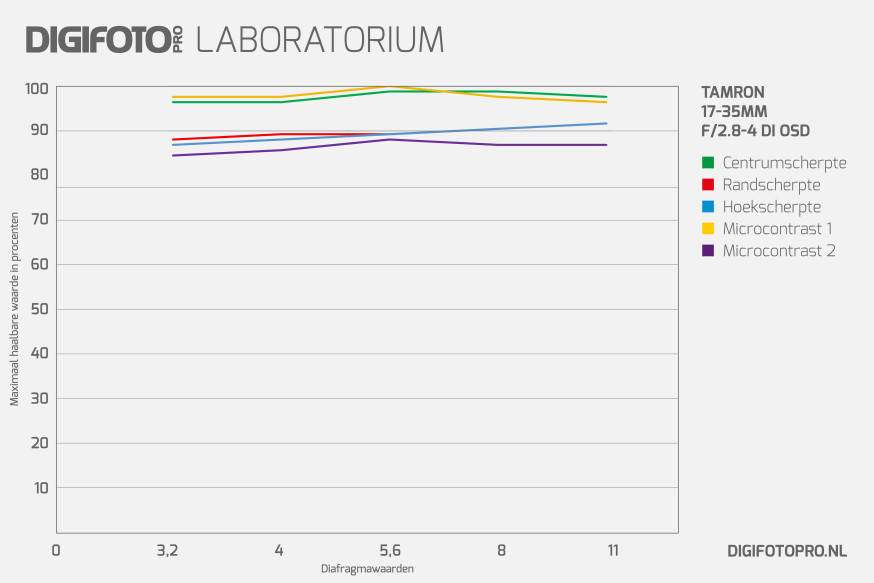The width and height of the screenshot is (874, 583).
Task: Click the purple Microcontrast 2 line at f/11
Action: (606, 145)
